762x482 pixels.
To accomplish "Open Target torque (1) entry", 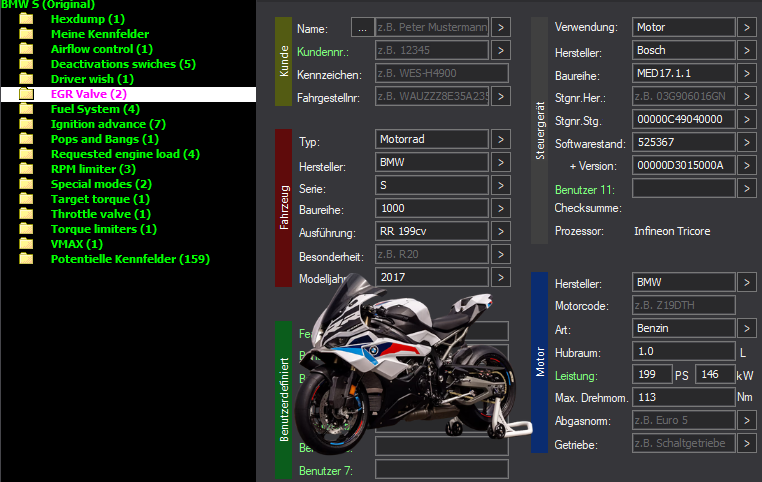I will tap(100, 199).
